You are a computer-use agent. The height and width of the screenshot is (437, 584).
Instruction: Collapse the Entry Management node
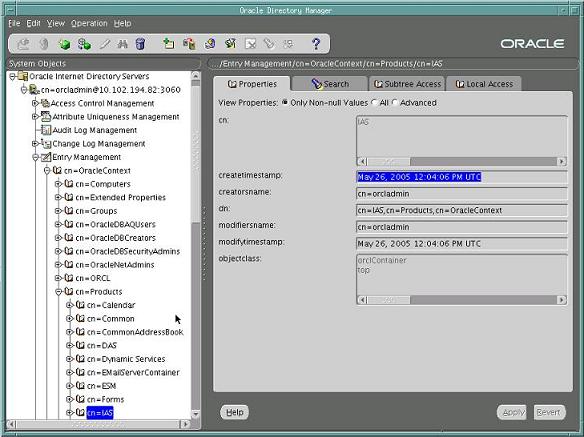click(35, 157)
